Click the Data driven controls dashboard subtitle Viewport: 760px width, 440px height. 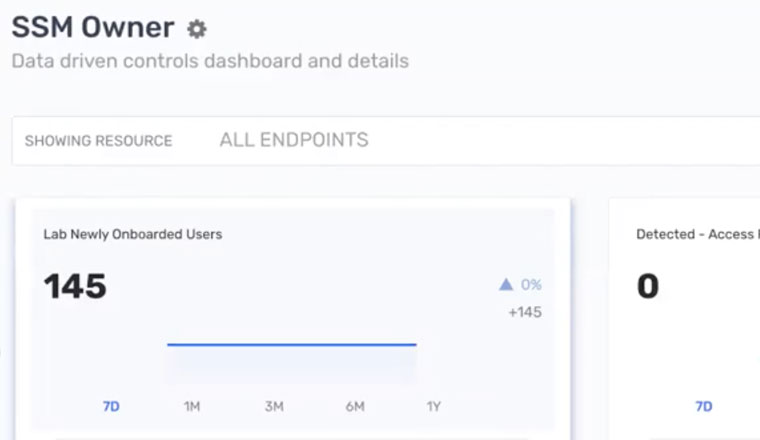[210, 61]
